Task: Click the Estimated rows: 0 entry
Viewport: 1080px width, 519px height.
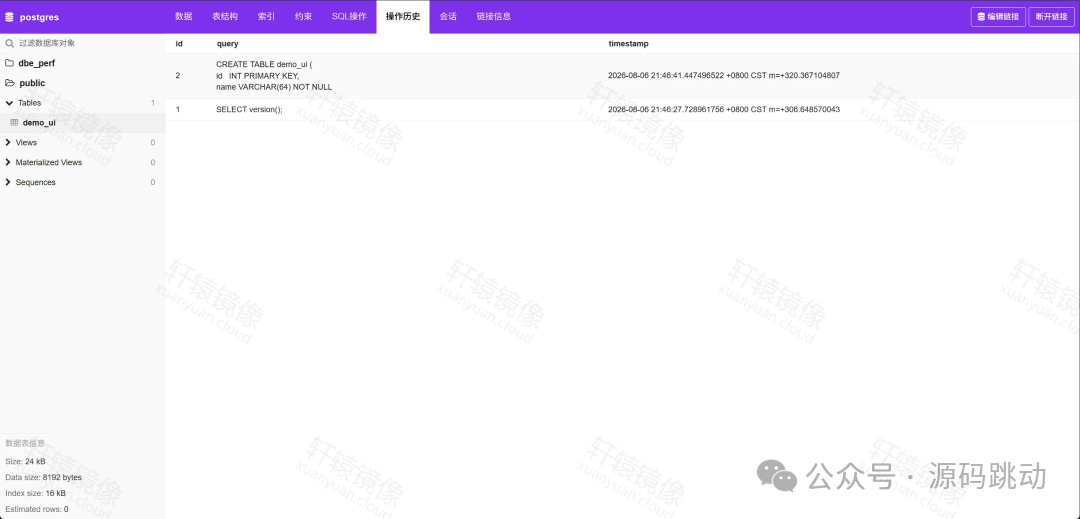Action: pos(37,509)
